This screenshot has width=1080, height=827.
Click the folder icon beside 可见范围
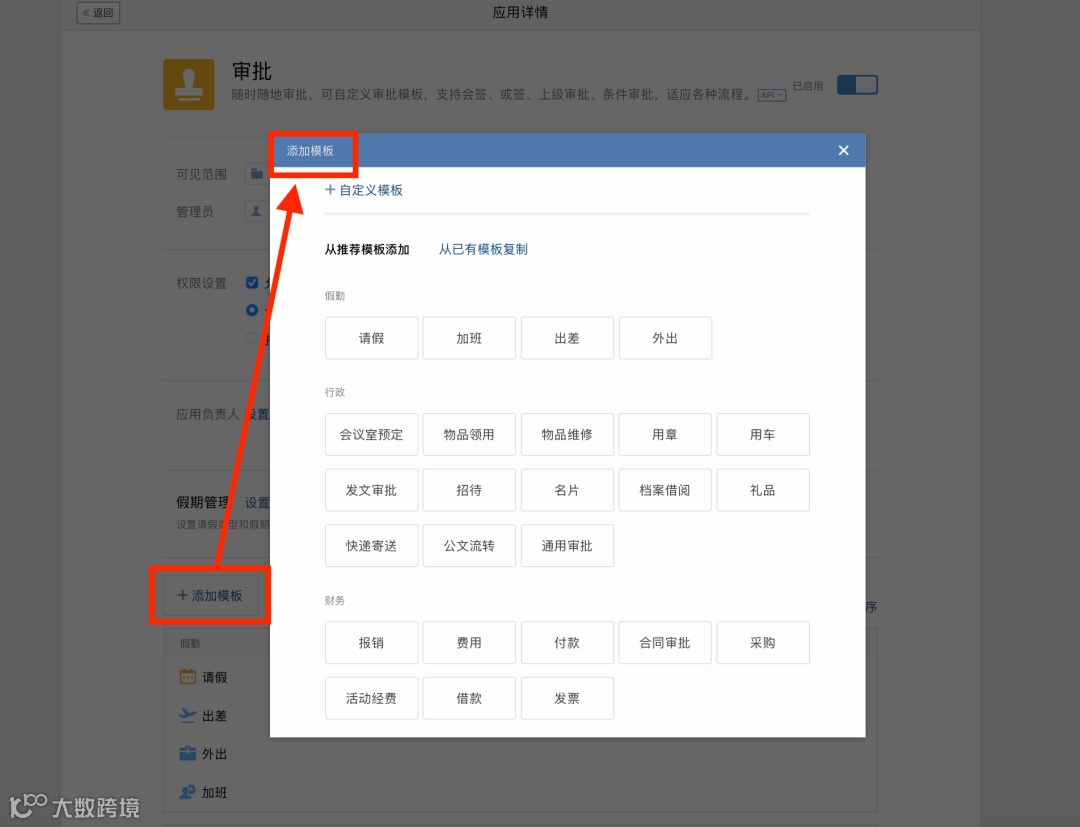tap(257, 174)
